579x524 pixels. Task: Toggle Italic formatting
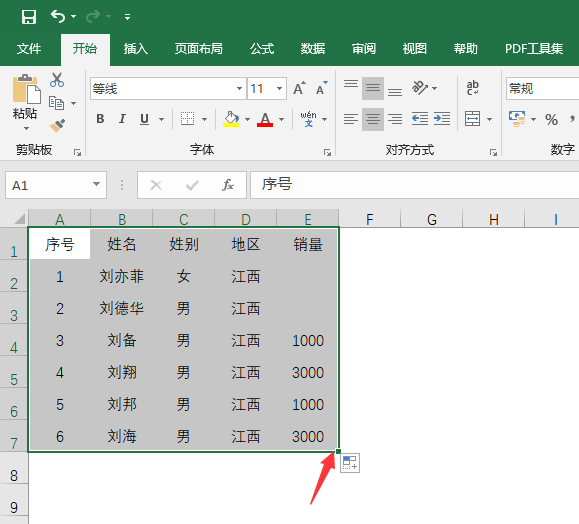122,119
